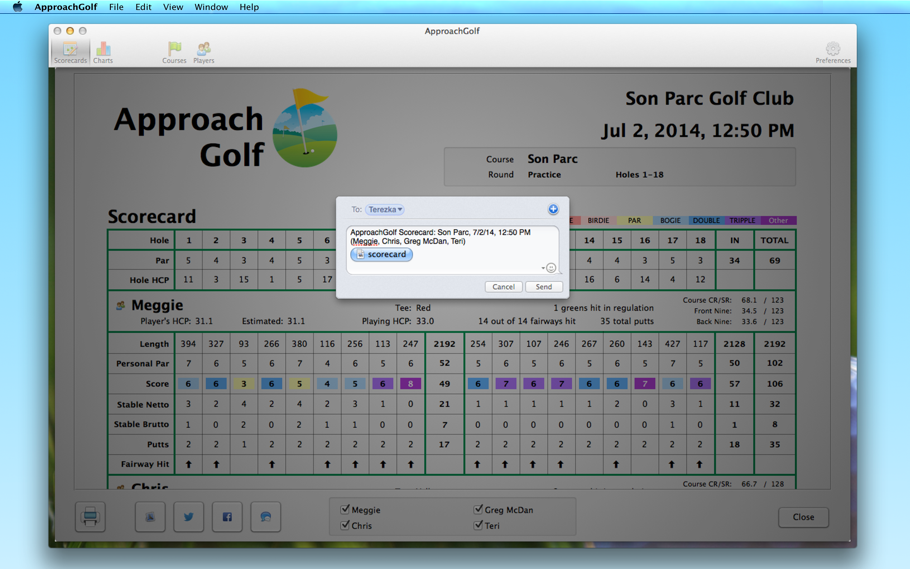Open the emoji picker smiley

point(551,268)
